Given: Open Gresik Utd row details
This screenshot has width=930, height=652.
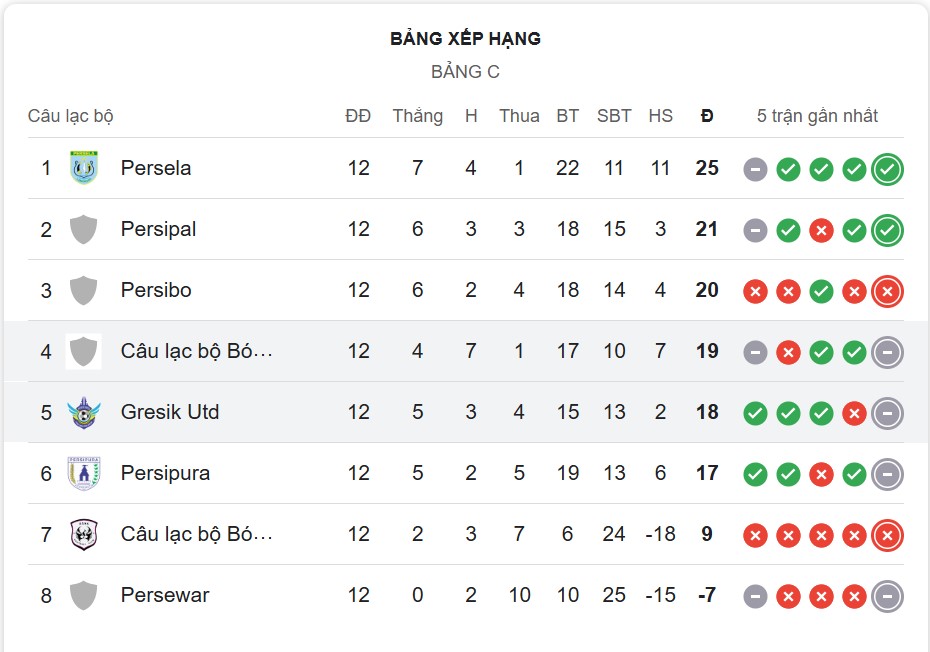Looking at the screenshot, I should click(170, 412).
